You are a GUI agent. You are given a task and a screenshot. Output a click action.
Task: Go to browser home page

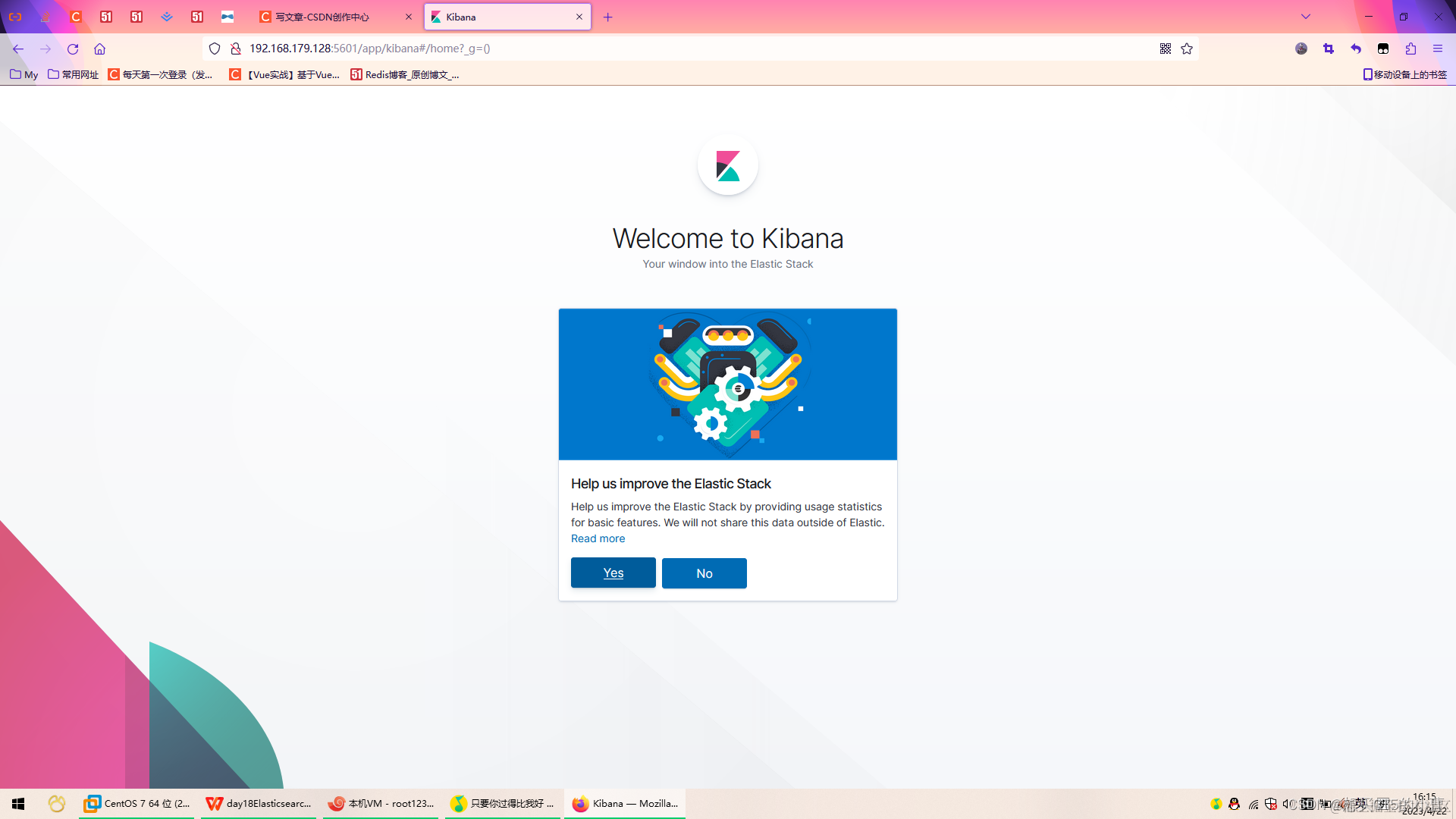pyautogui.click(x=99, y=49)
